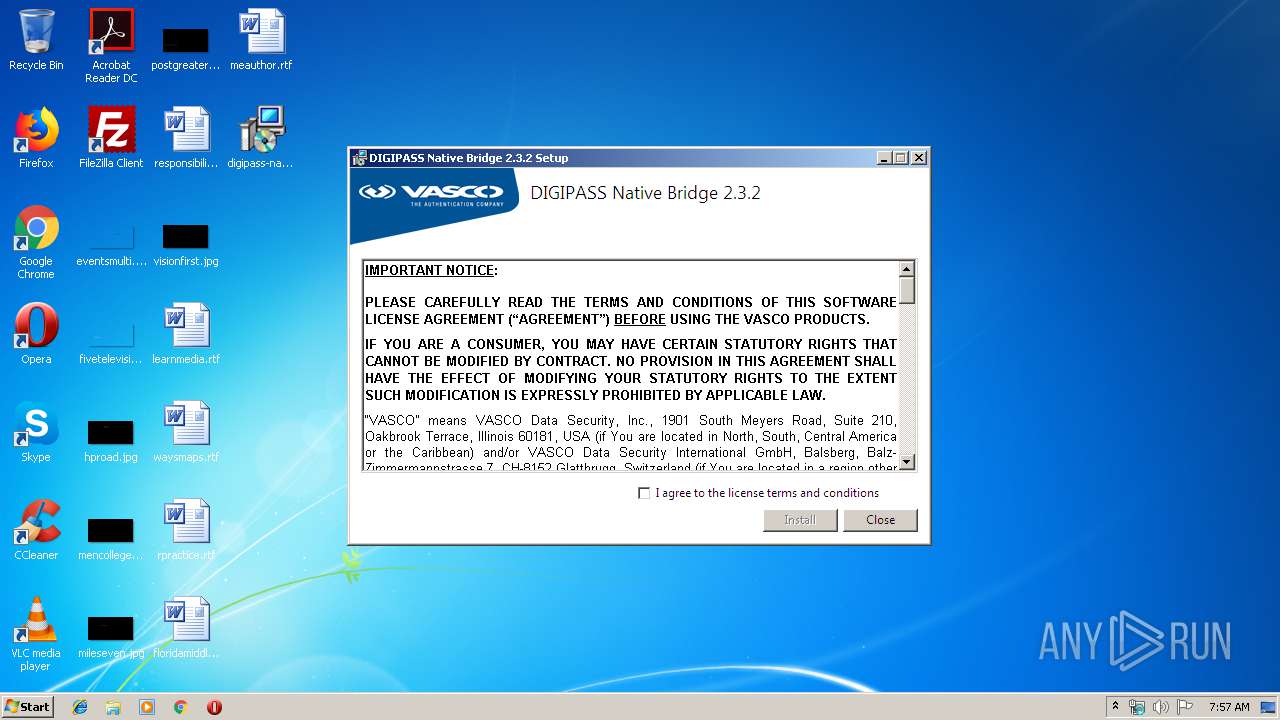Select hproad.jpg image file
This screenshot has width=1280, height=720.
(x=111, y=442)
